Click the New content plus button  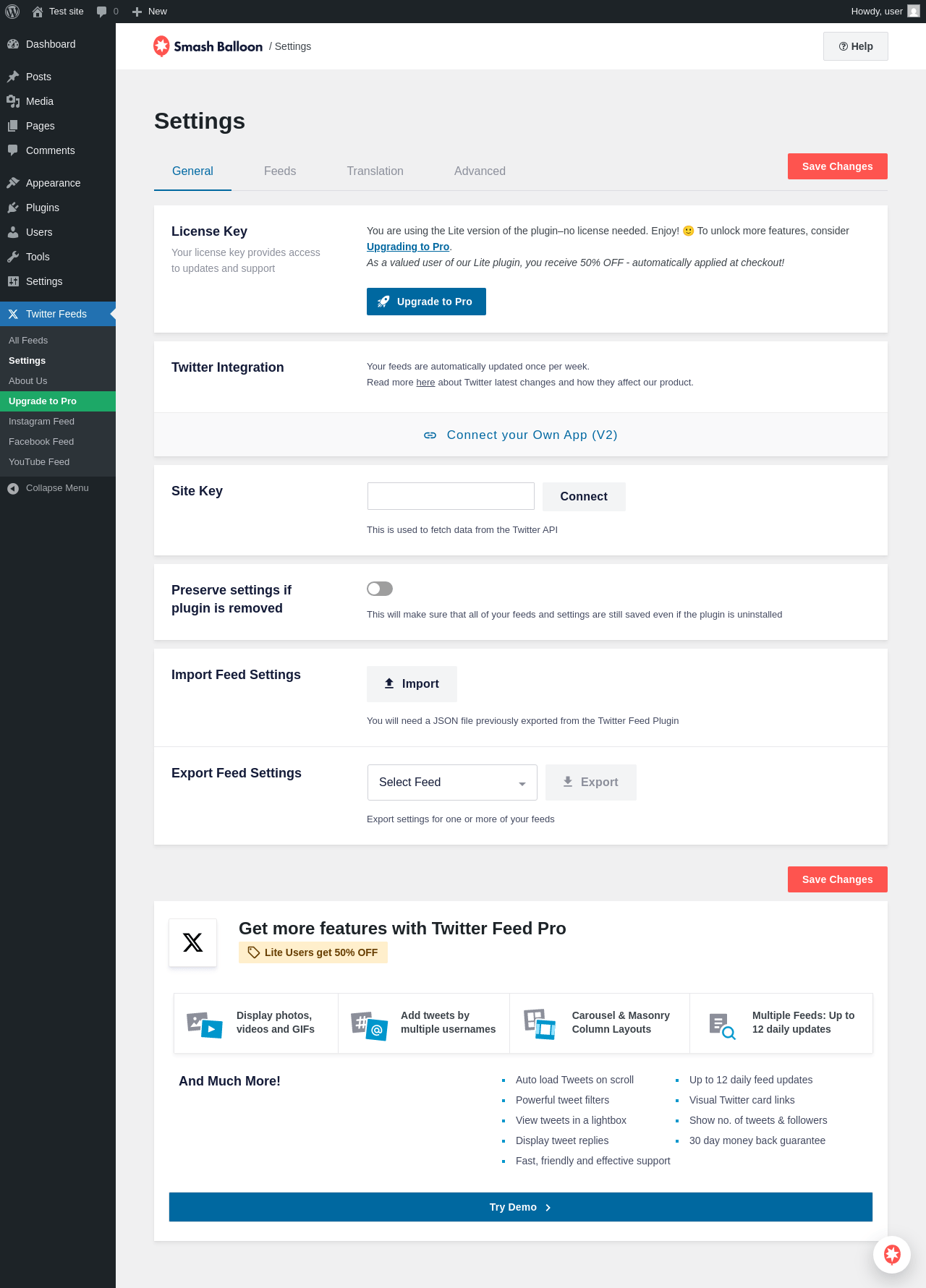tap(150, 12)
